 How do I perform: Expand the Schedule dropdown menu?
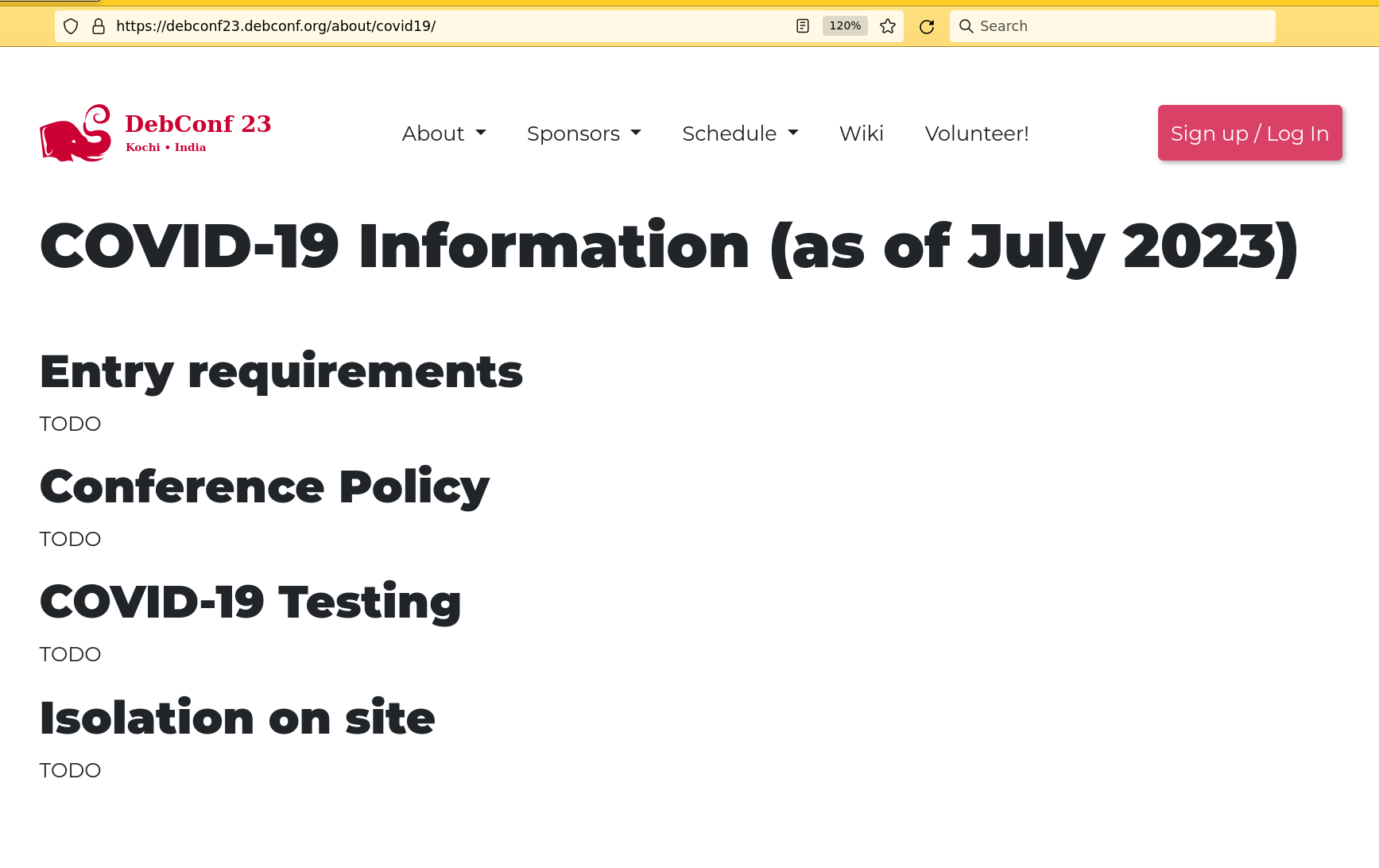[x=740, y=134]
